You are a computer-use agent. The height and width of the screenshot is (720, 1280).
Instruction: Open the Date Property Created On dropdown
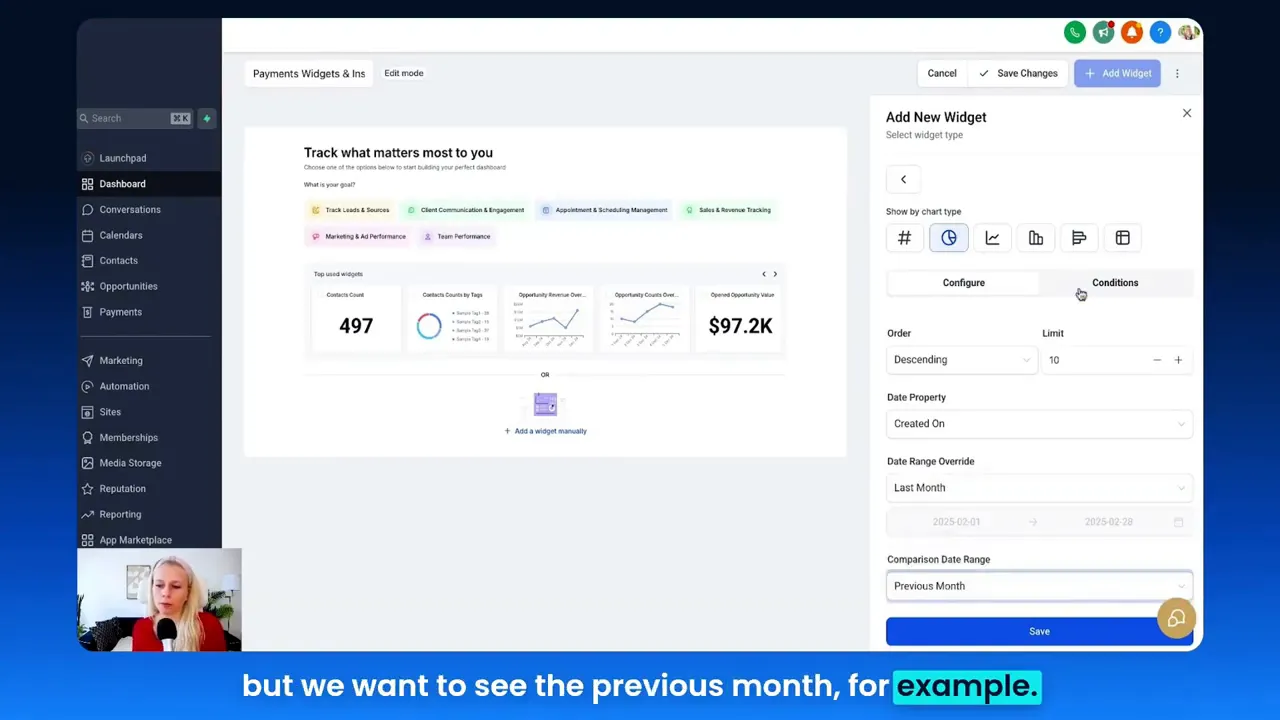pos(1039,424)
